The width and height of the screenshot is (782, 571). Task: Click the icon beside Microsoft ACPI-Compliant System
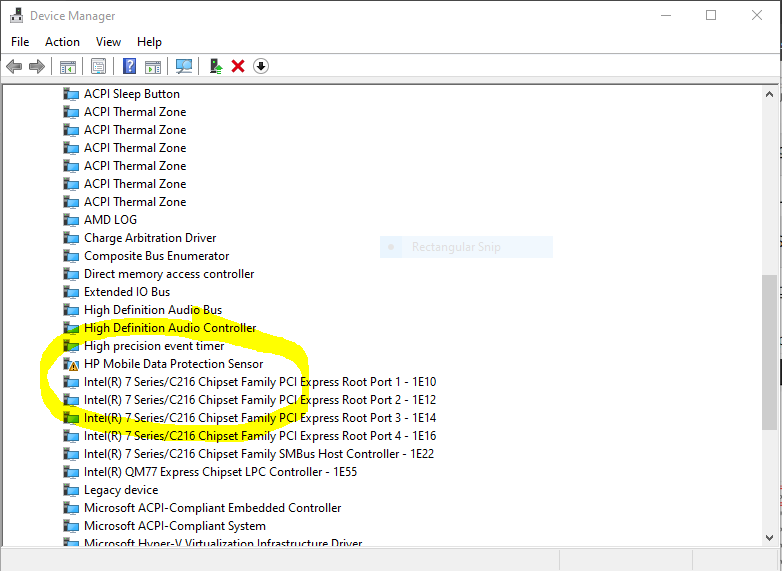click(71, 526)
